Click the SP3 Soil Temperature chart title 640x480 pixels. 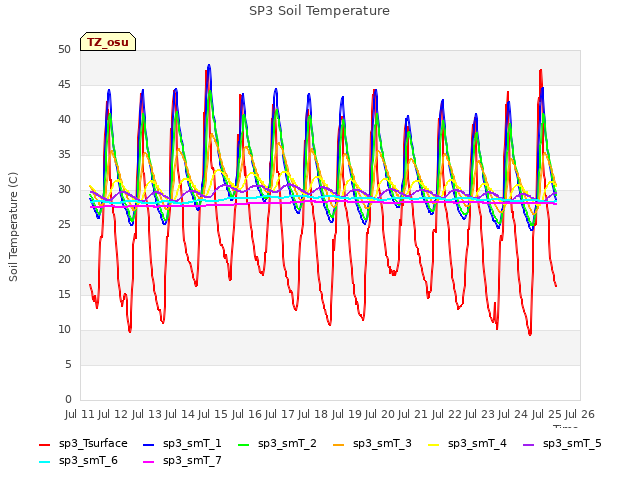click(x=319, y=11)
